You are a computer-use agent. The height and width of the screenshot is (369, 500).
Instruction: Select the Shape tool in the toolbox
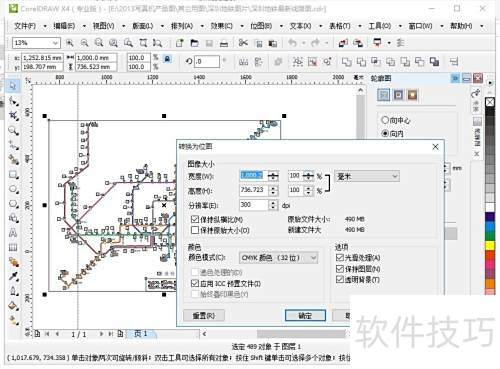(13, 101)
